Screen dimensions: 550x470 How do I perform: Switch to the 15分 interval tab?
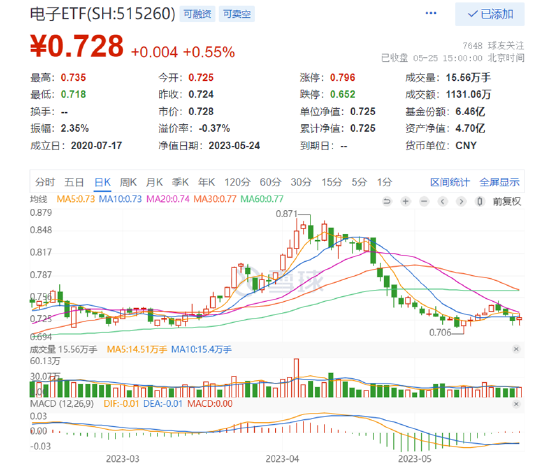(x=331, y=182)
